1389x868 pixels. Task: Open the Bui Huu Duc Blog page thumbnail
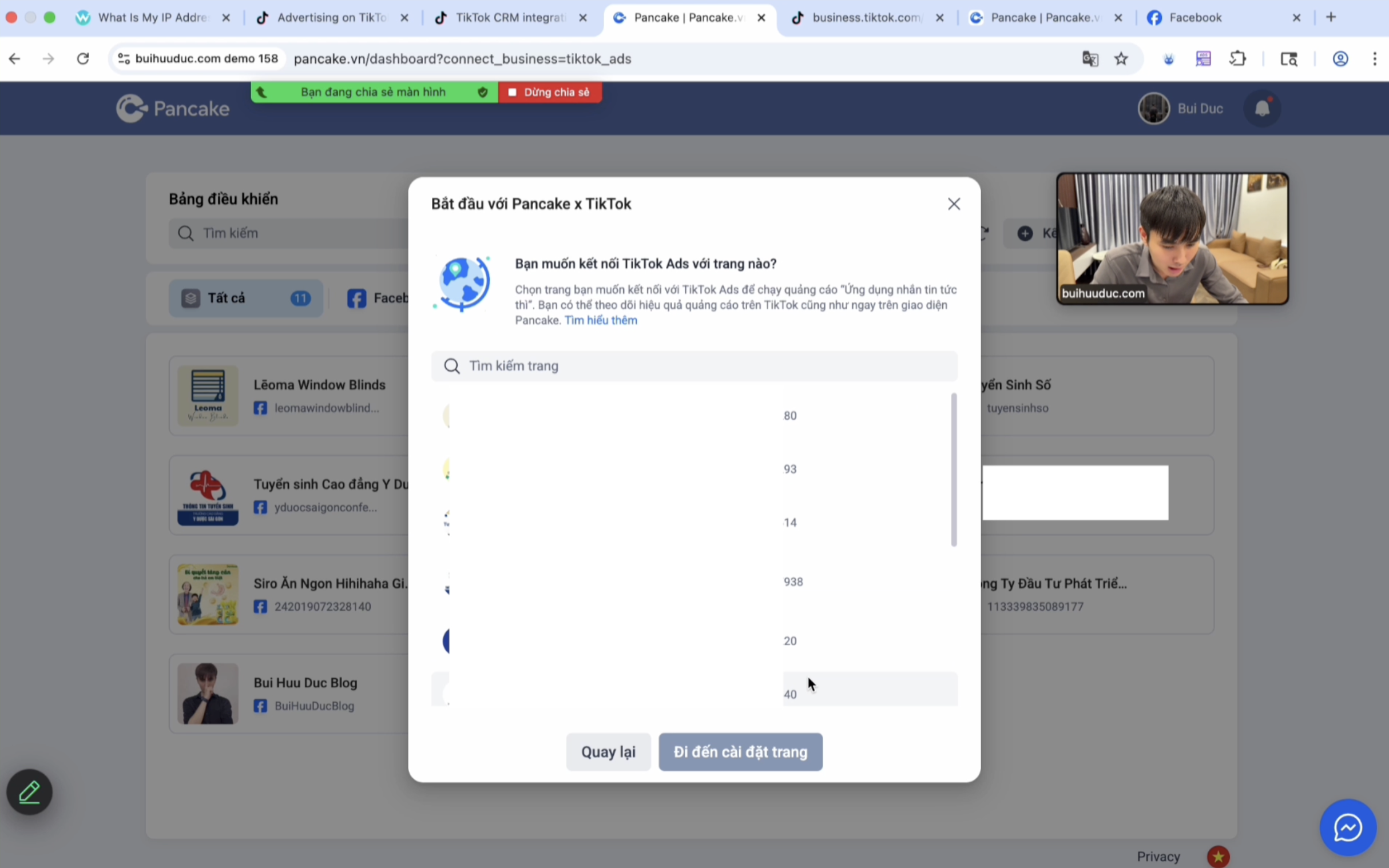(x=208, y=694)
